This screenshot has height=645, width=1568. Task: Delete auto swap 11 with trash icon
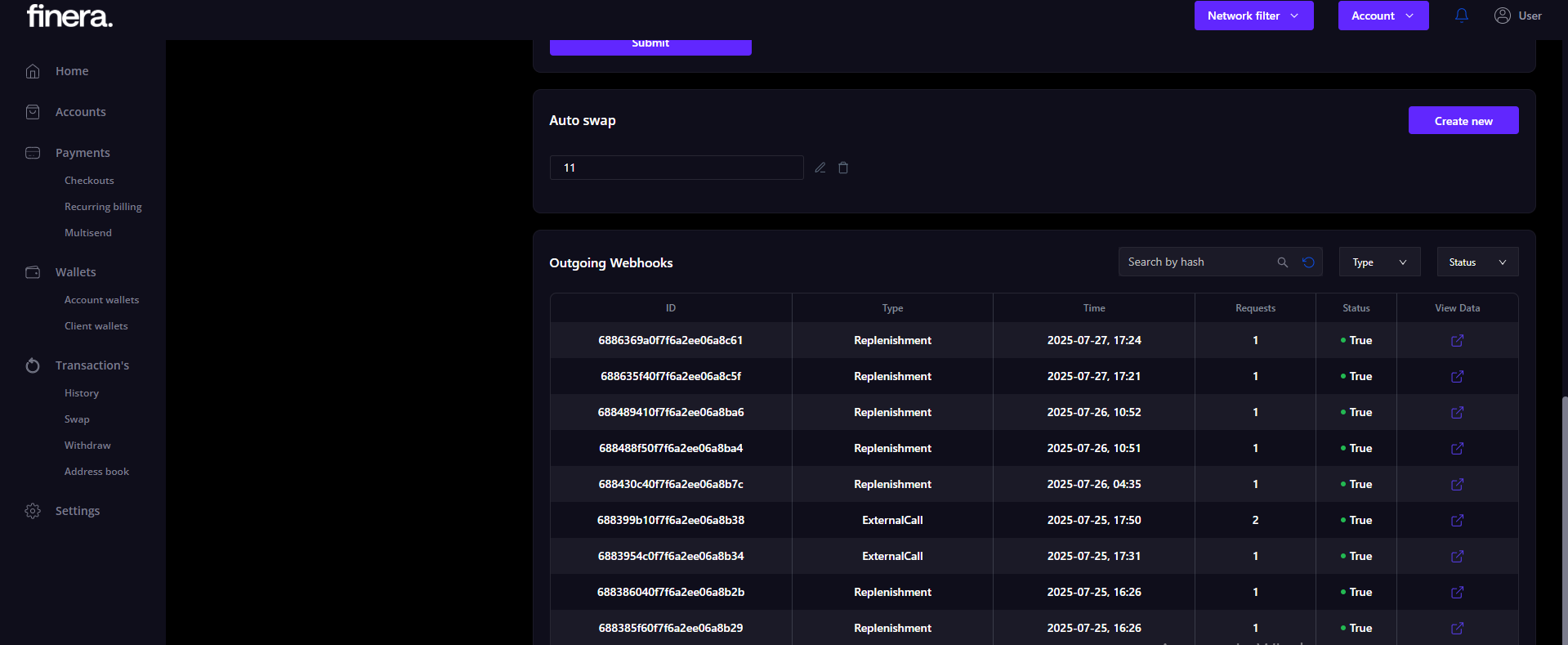[843, 168]
